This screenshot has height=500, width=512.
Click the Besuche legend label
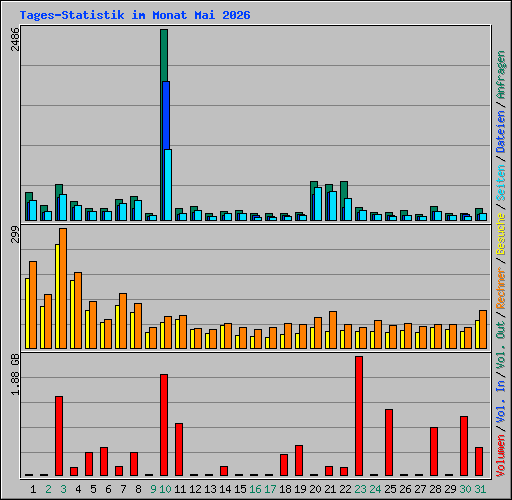pos(501,234)
